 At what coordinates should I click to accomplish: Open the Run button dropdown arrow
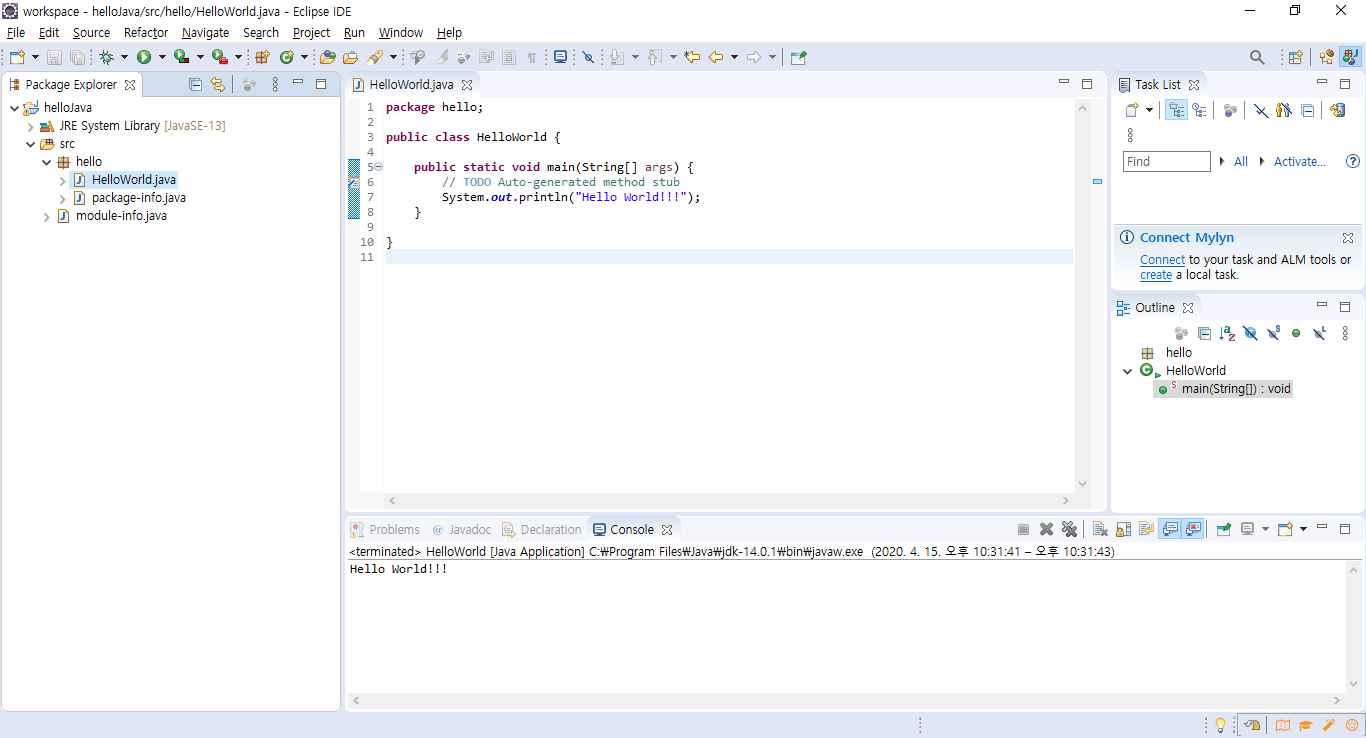click(x=162, y=58)
